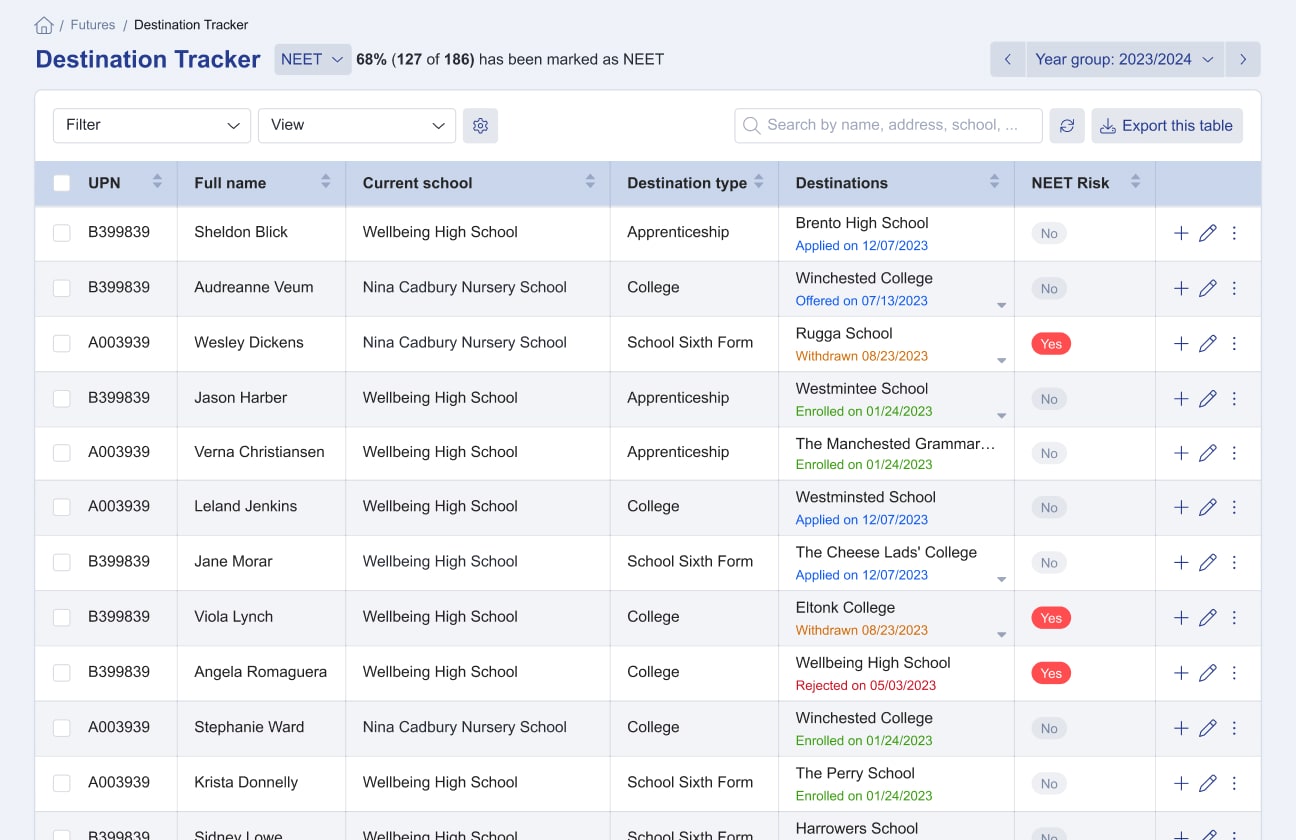This screenshot has height=840, width=1296.
Task: Go to next year group arrow
Action: pyautogui.click(x=1243, y=59)
